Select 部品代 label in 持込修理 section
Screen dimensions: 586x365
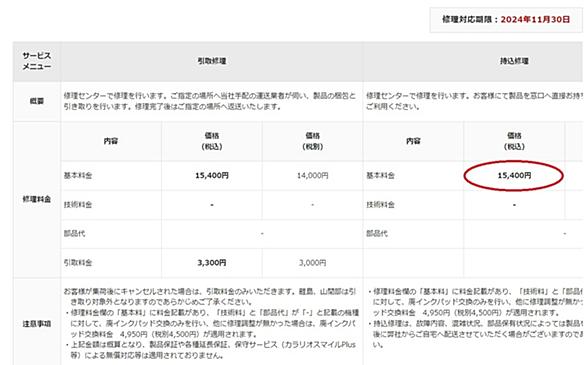377,233
